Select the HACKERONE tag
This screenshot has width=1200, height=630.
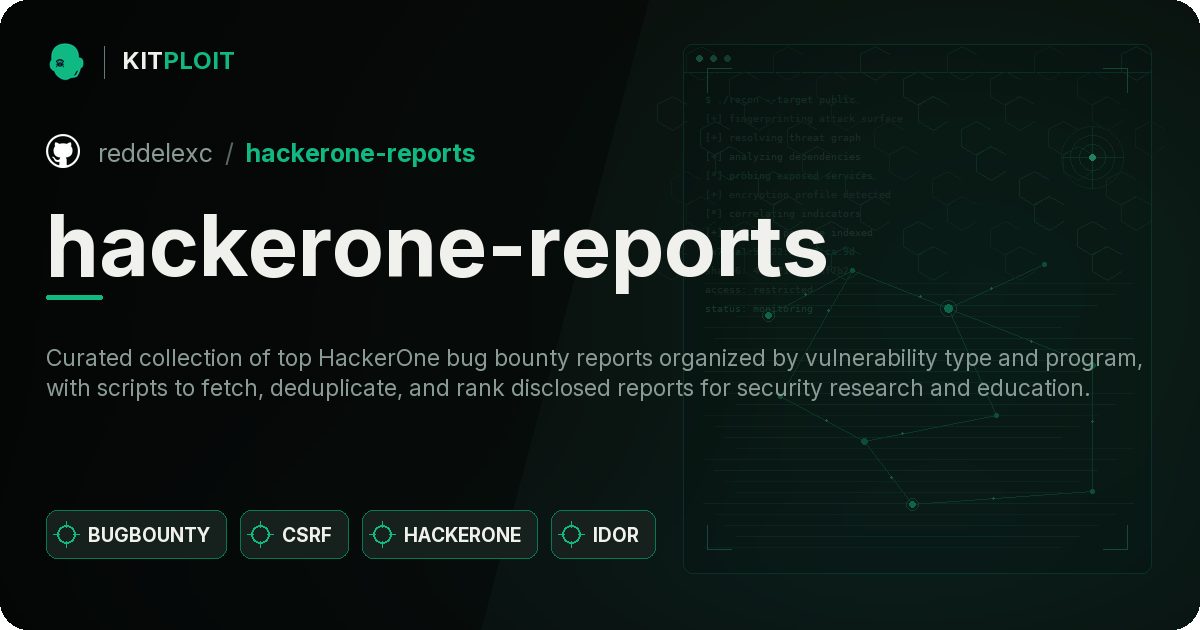449,535
